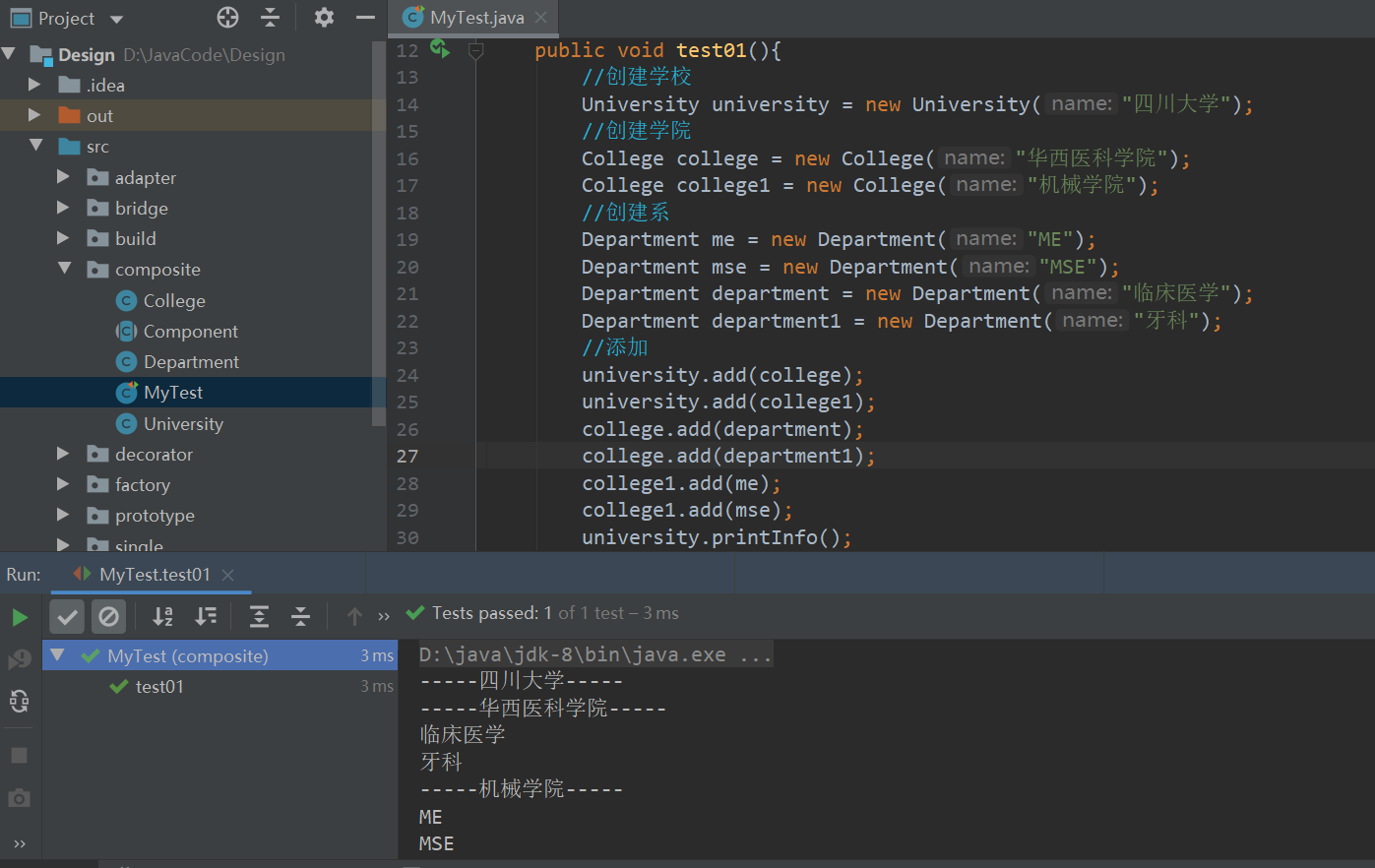Image resolution: width=1375 pixels, height=868 pixels.
Task: Expand the prototype package arrow
Action: 64,515
